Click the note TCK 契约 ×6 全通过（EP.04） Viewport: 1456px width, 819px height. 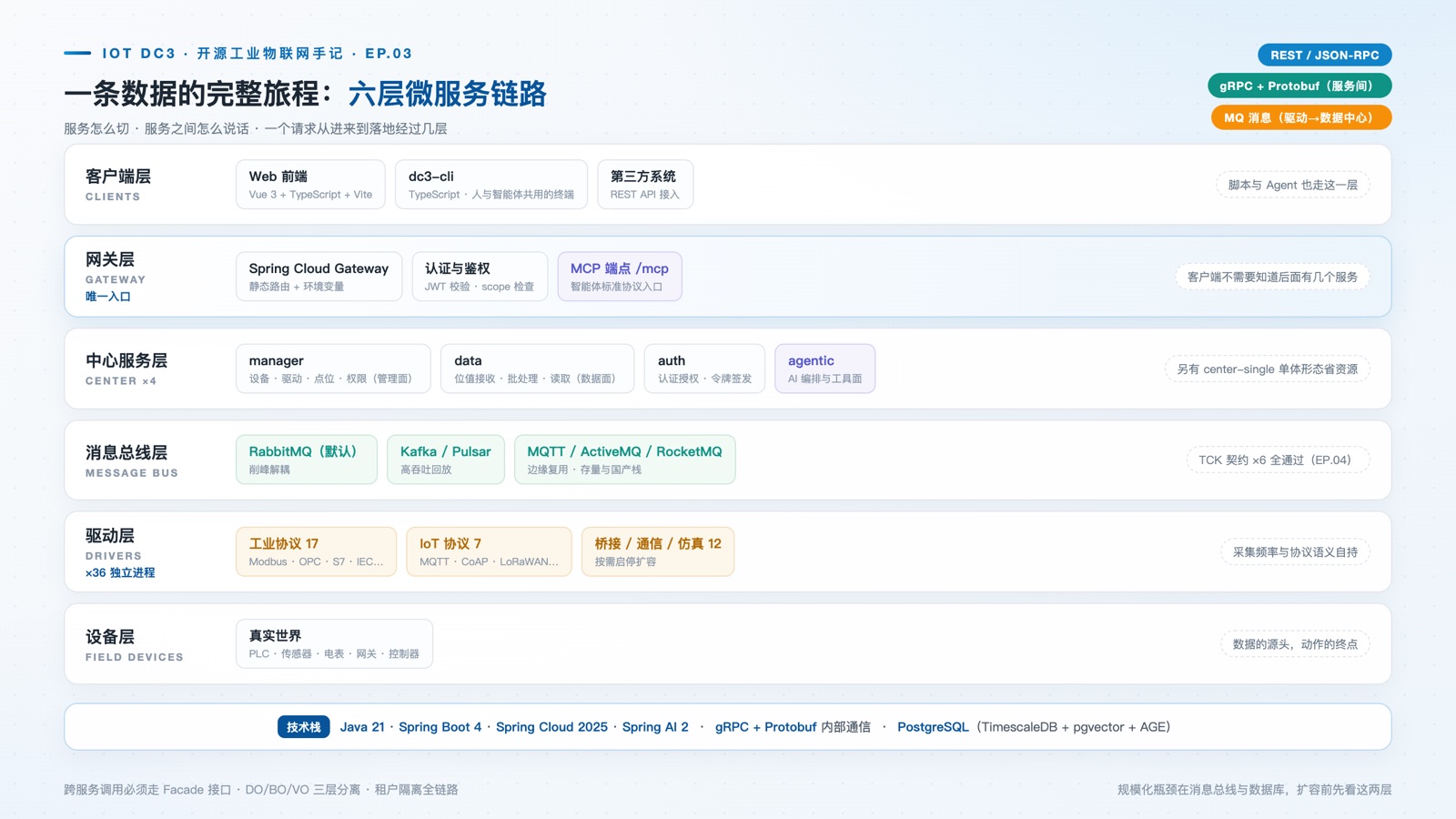[1278, 460]
